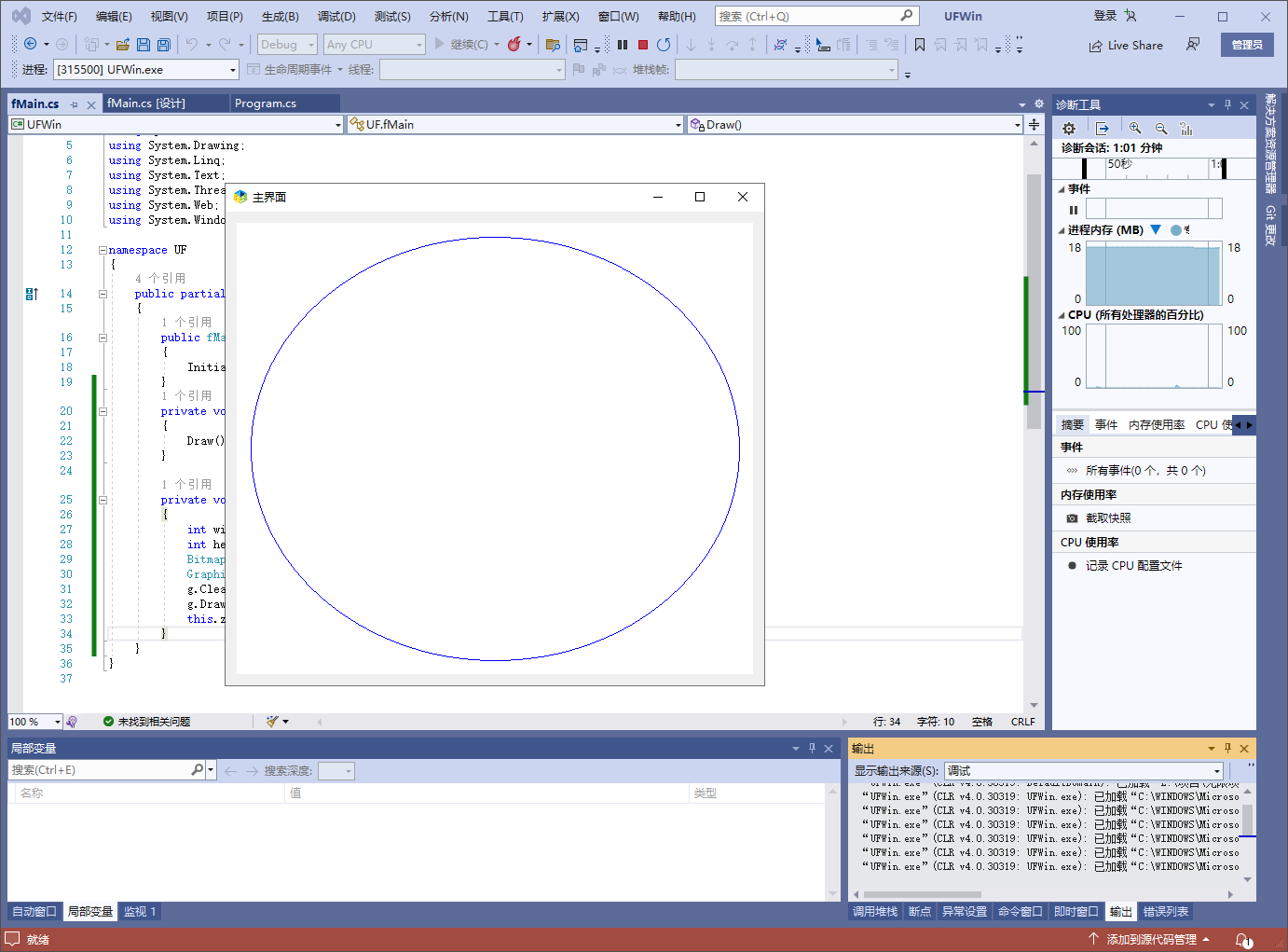The width and height of the screenshot is (1288, 952).
Task: Click the Navigate Backward arrow icon
Action: pos(31,44)
